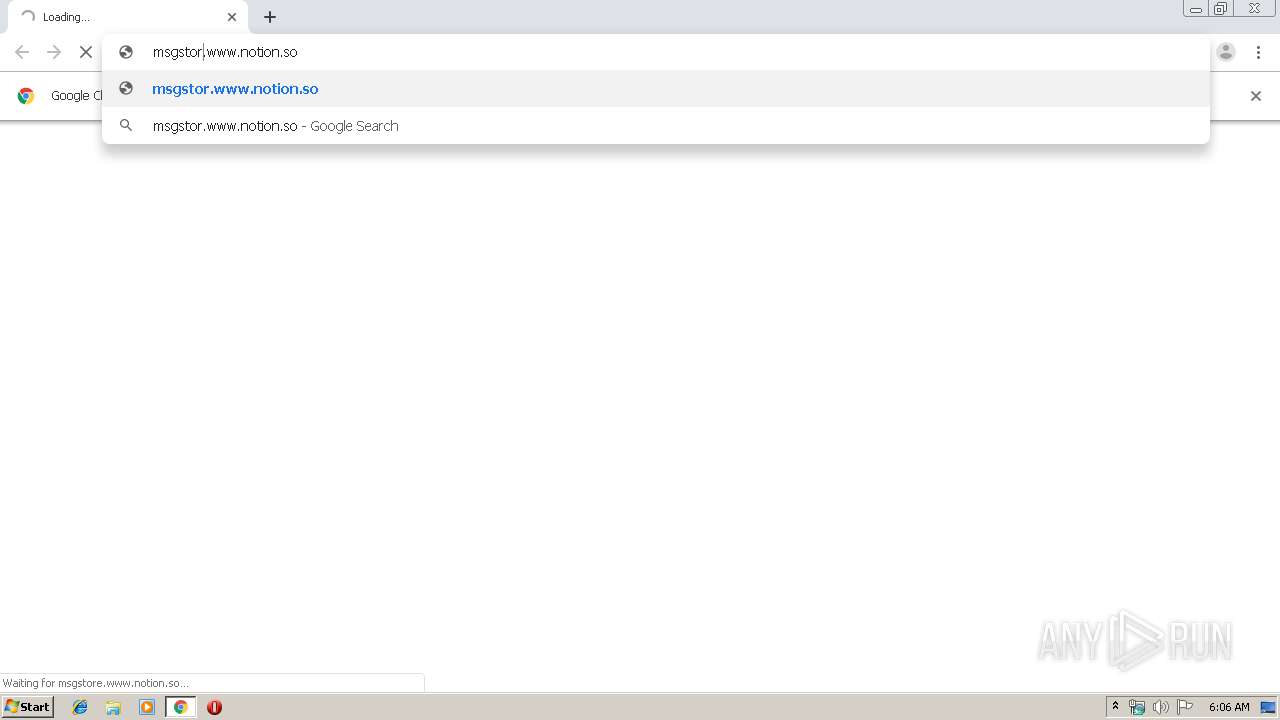This screenshot has height=720, width=1280.
Task: Click globe icon beside URL suggestion
Action: point(126,89)
